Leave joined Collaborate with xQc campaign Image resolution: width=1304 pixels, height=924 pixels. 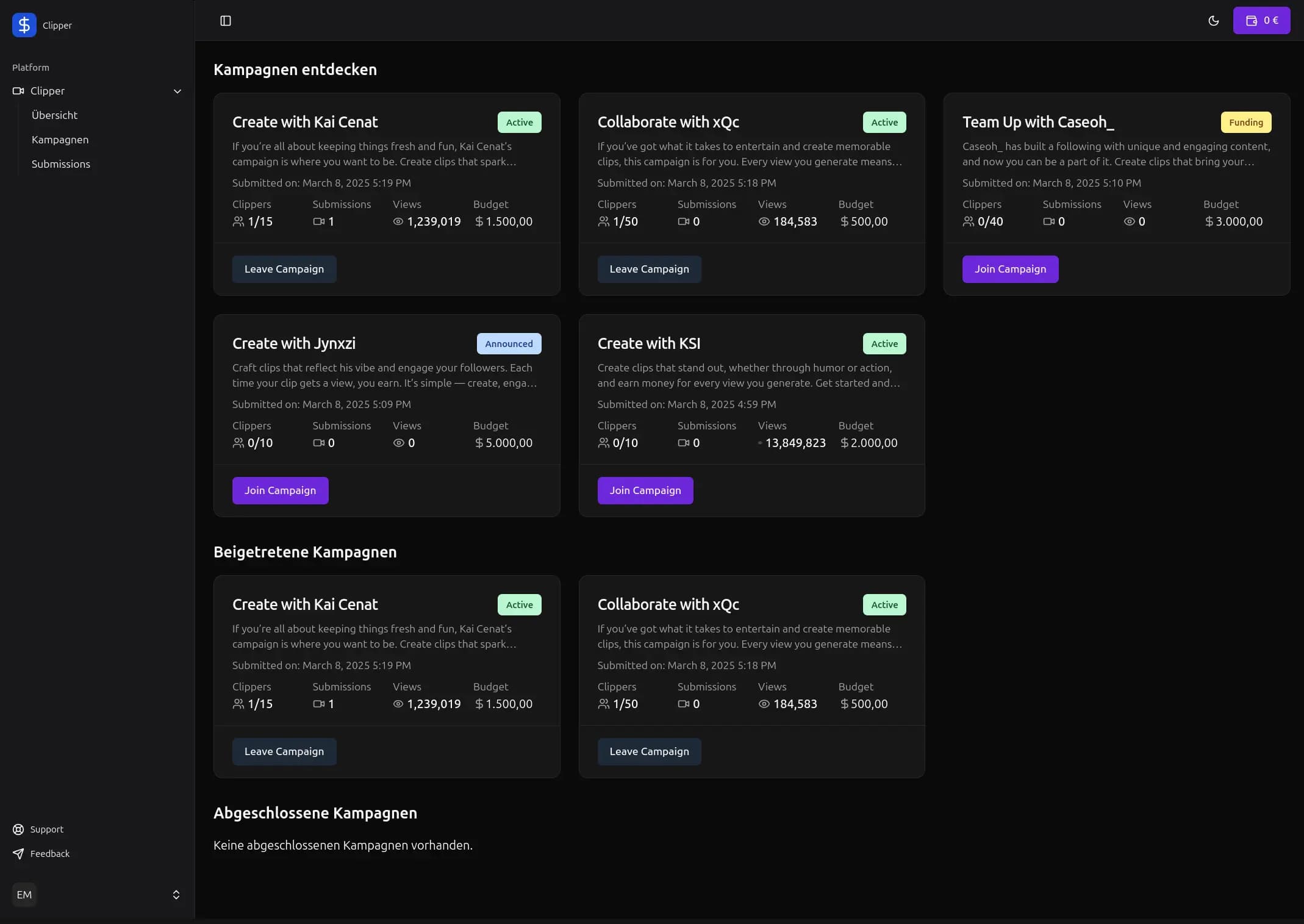coord(649,751)
